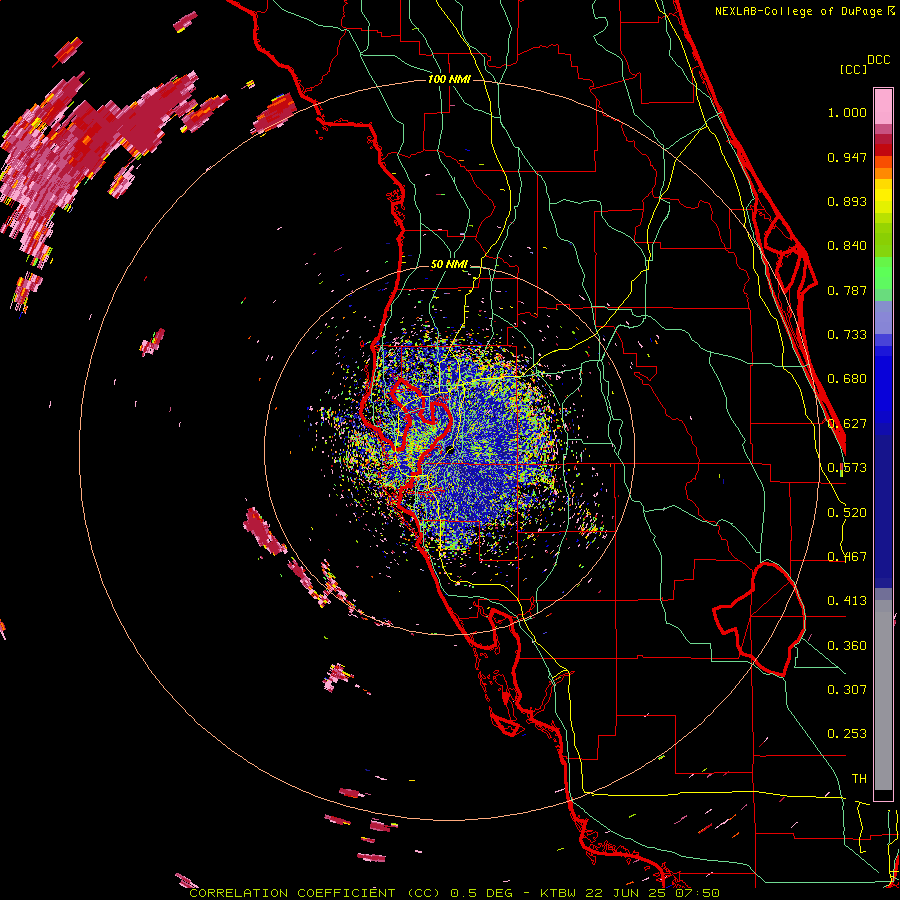This screenshot has width=900, height=900.
Task: Click the TH threshold label
Action: point(859,779)
